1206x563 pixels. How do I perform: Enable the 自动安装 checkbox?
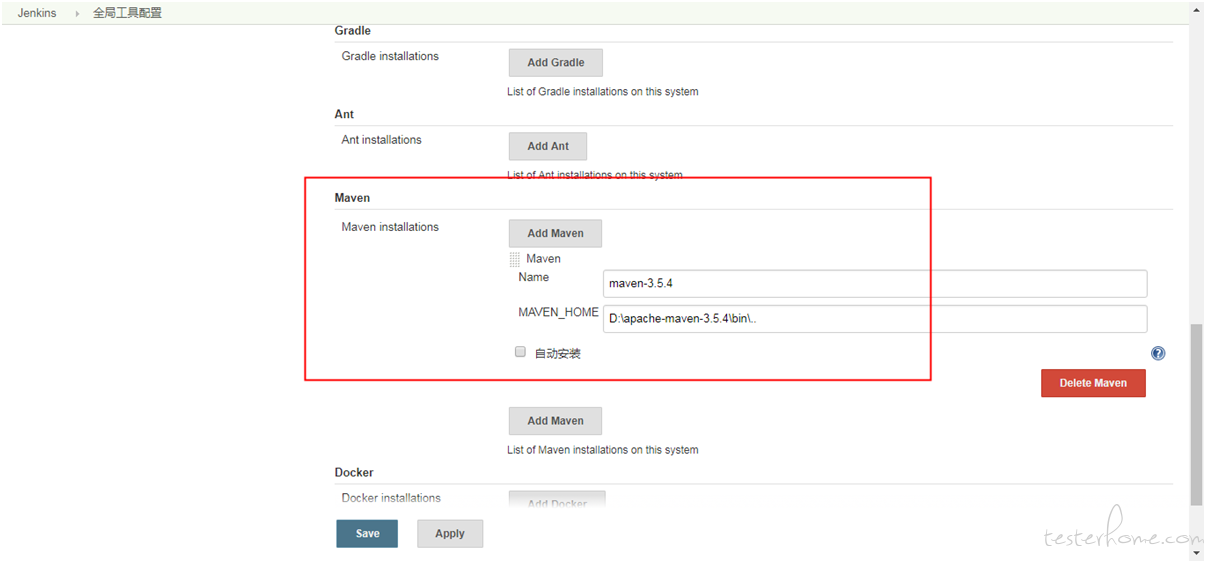pyautogui.click(x=520, y=352)
